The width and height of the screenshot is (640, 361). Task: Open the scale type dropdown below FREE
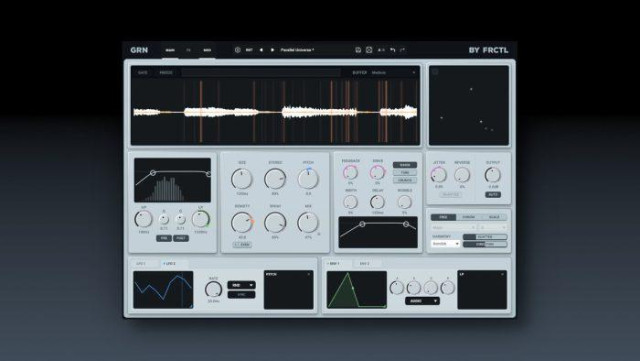point(453,227)
